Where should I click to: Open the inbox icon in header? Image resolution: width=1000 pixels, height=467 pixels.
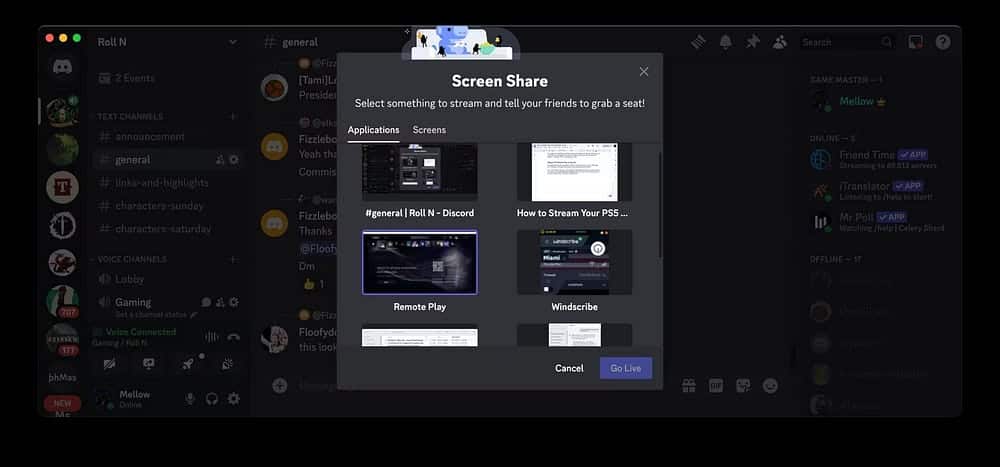pyautogui.click(x=915, y=42)
